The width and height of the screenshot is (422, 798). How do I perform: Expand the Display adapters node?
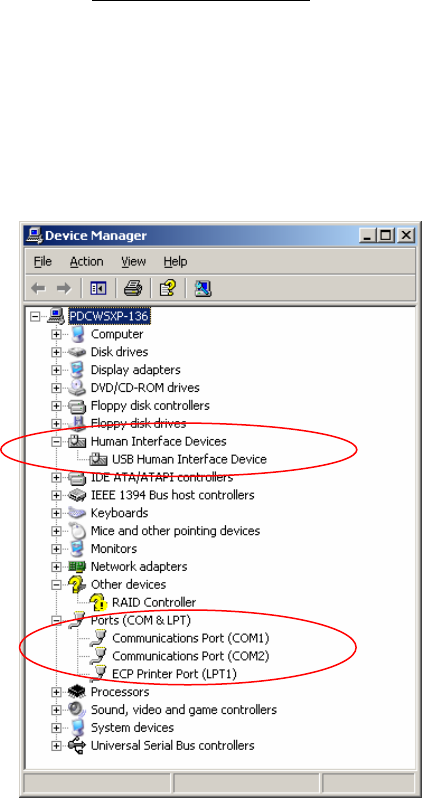(56, 370)
